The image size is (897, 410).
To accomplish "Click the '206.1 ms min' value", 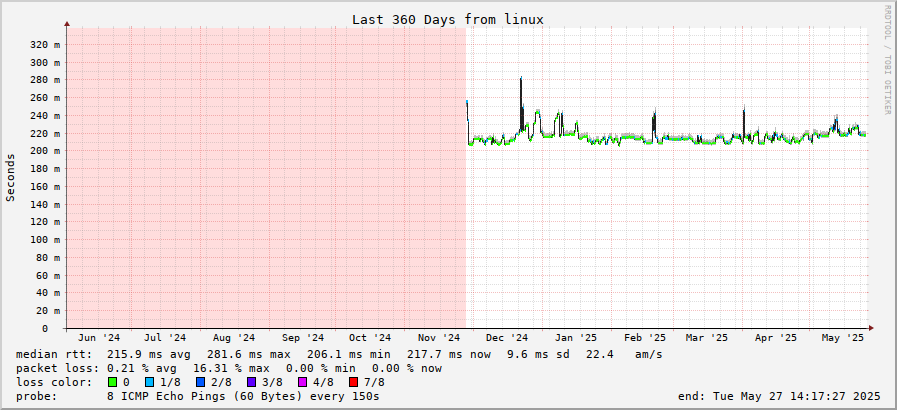I will [348, 355].
